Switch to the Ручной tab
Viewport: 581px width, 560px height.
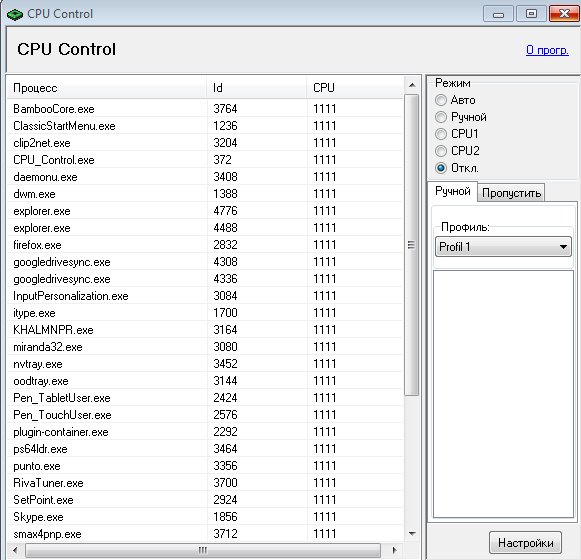452,191
